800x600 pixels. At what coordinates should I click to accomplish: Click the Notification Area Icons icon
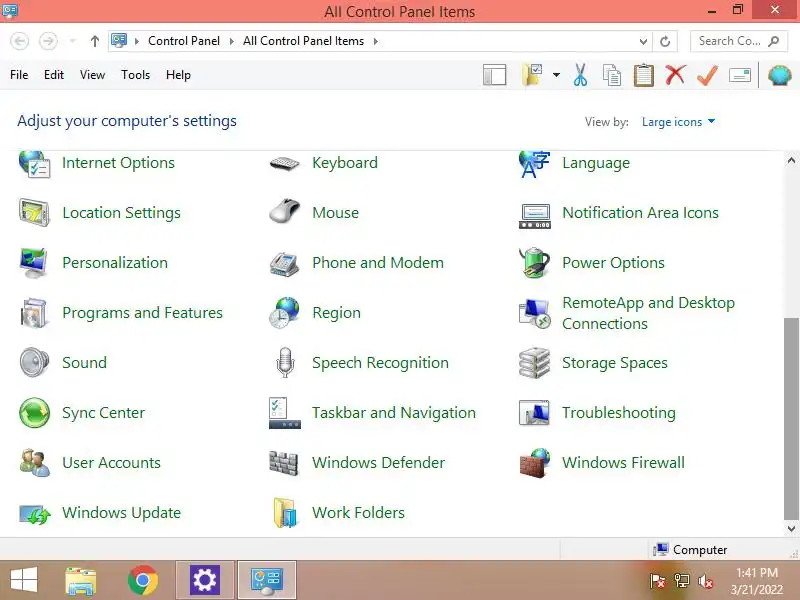pyautogui.click(x=535, y=215)
